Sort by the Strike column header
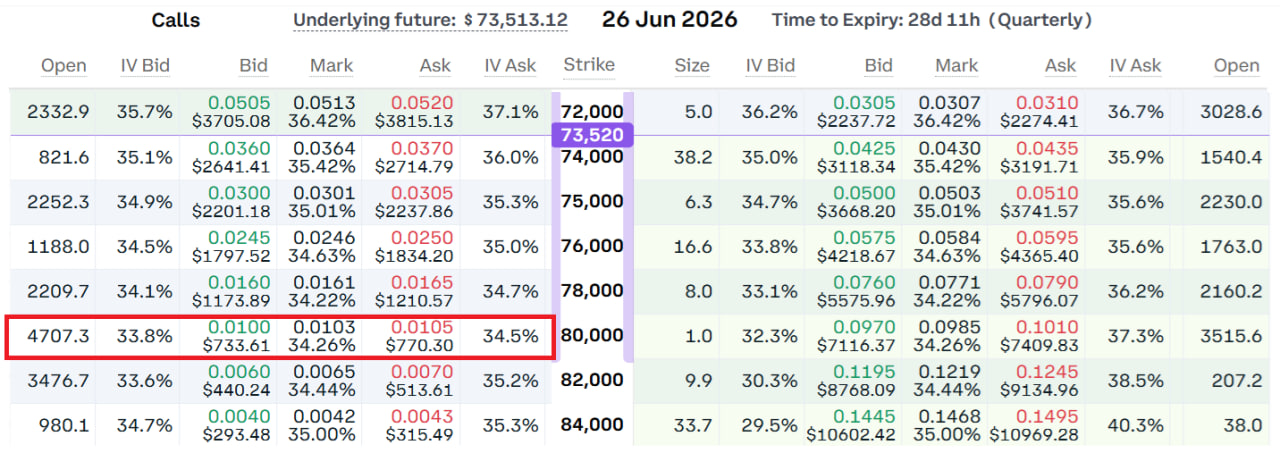Image resolution: width=1280 pixels, height=453 pixels. pos(589,65)
